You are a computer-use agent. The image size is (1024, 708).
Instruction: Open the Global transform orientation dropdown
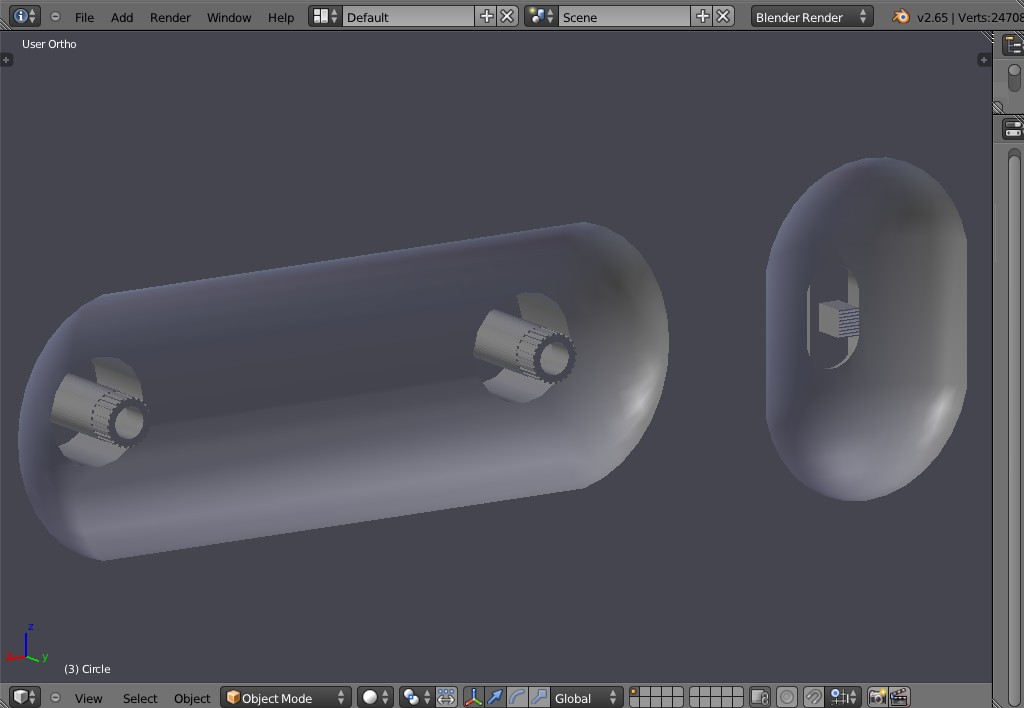coord(587,697)
